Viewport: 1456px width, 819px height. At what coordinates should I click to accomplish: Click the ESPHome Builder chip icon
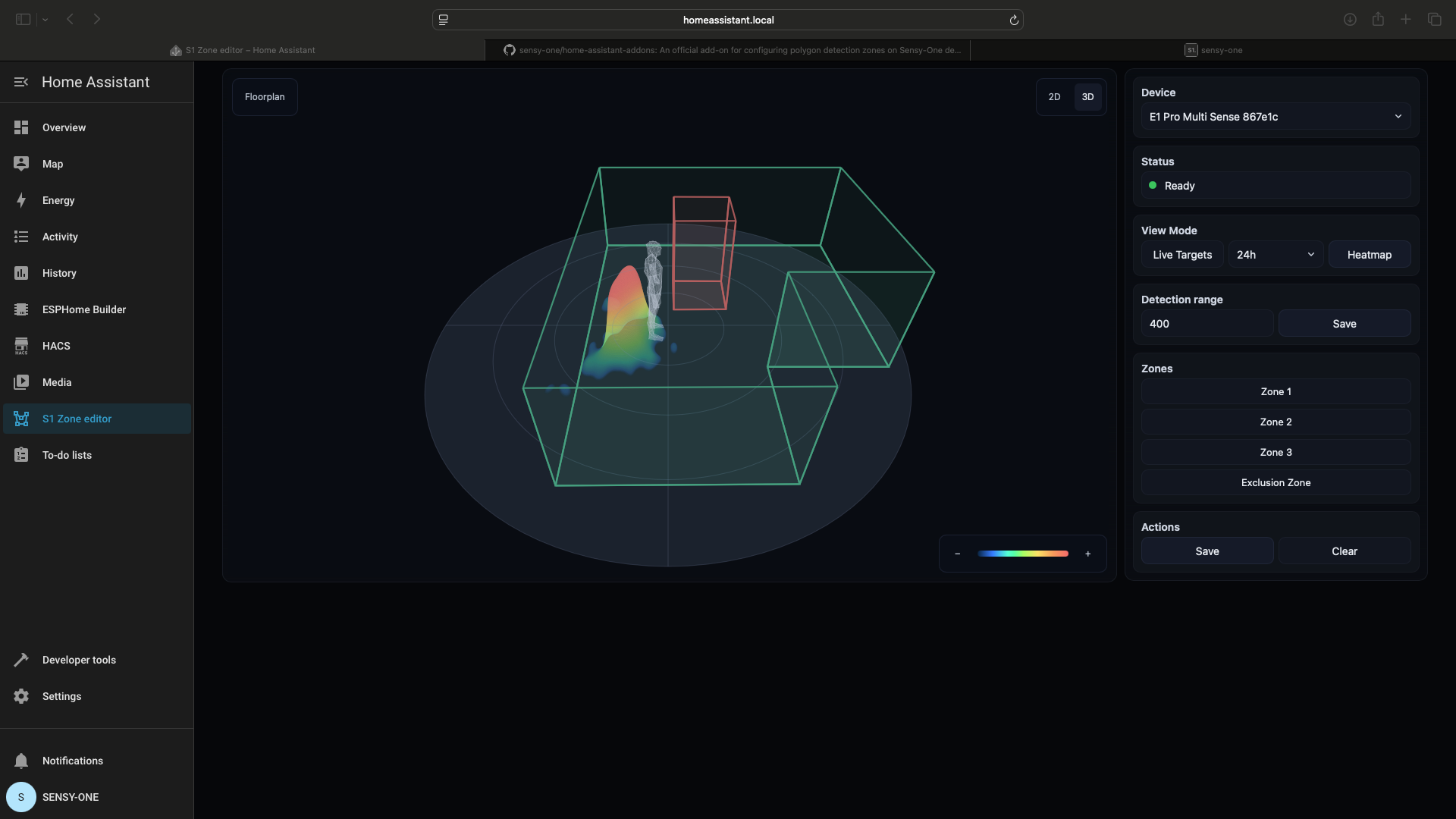tap(21, 309)
